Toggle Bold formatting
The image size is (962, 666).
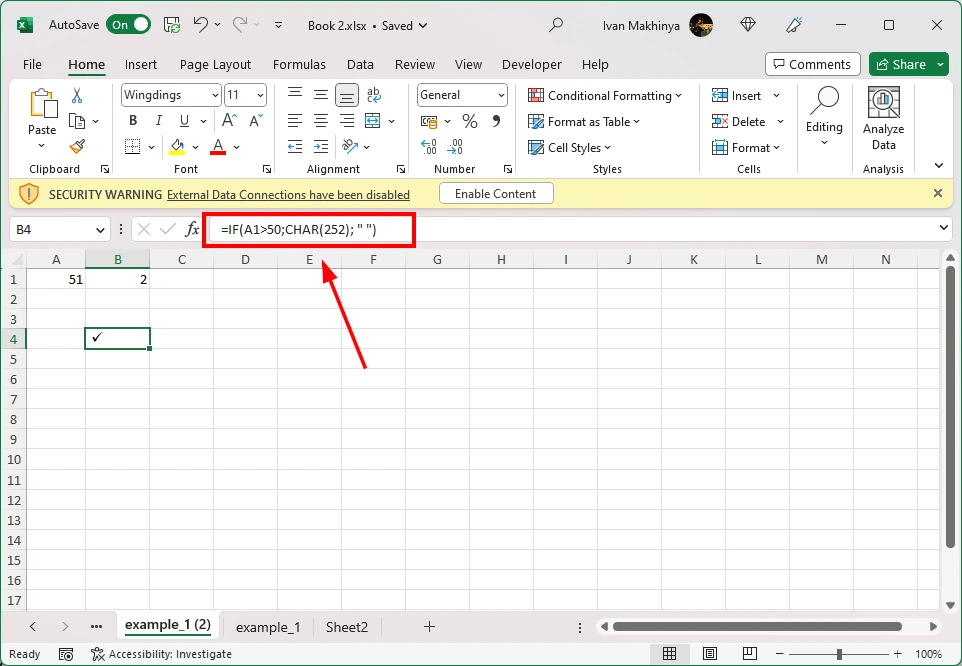(x=133, y=121)
